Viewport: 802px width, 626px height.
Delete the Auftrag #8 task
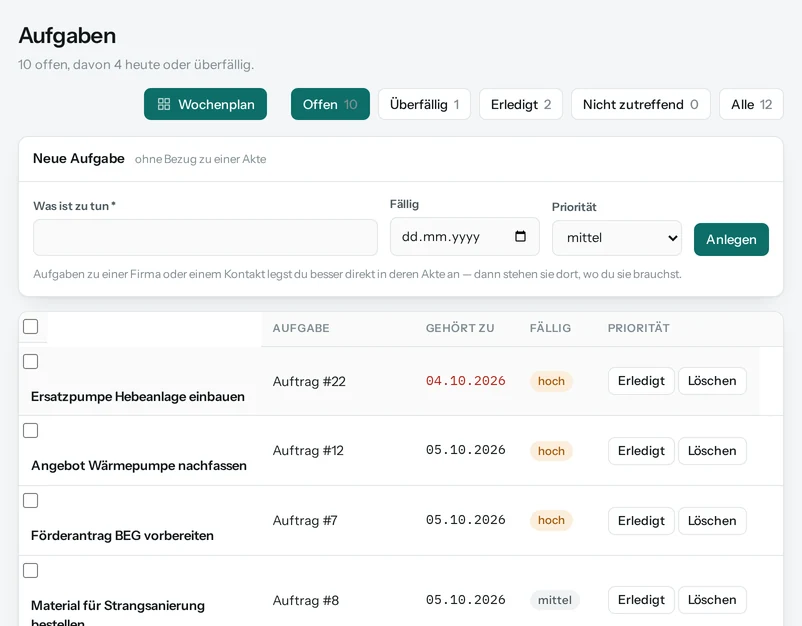pyautogui.click(x=712, y=600)
